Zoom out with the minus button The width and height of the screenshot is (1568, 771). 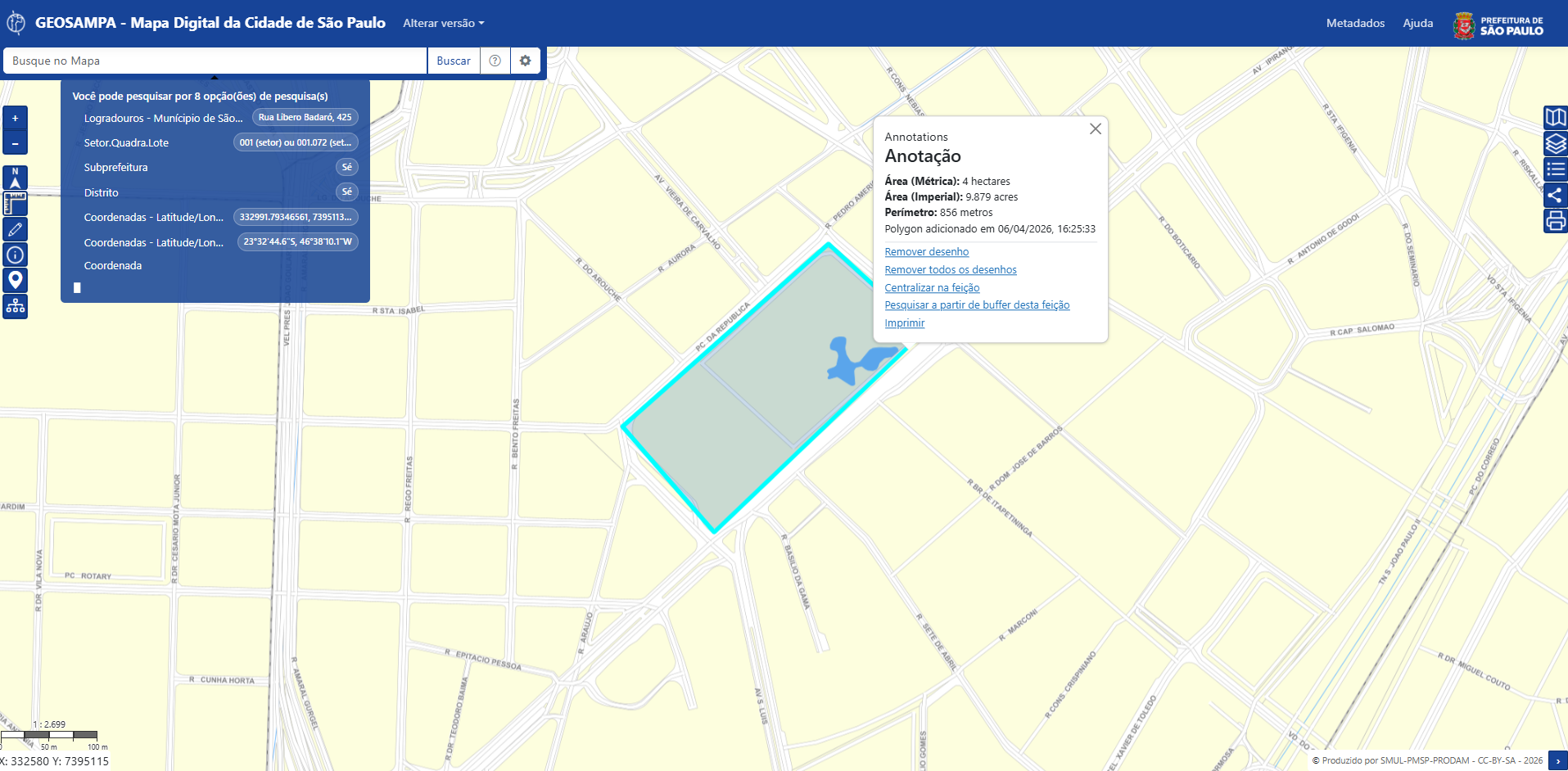(x=15, y=143)
